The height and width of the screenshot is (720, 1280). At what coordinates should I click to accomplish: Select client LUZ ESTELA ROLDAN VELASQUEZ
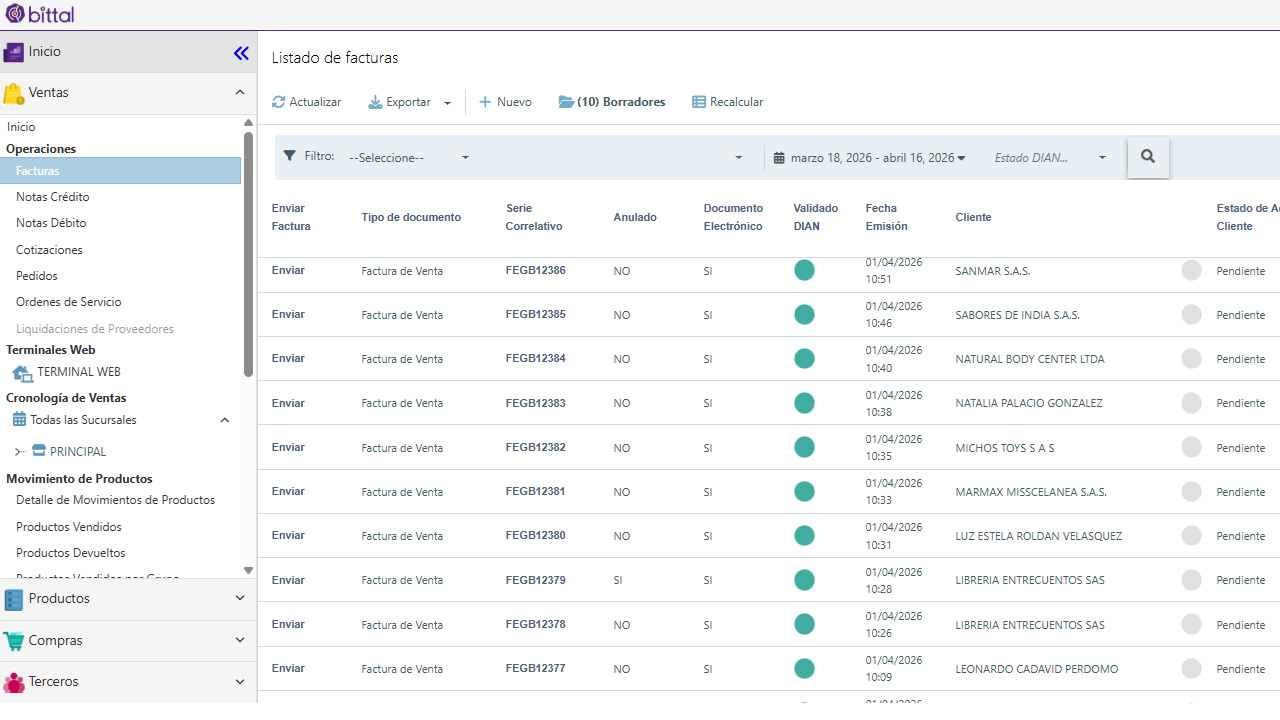1038,536
